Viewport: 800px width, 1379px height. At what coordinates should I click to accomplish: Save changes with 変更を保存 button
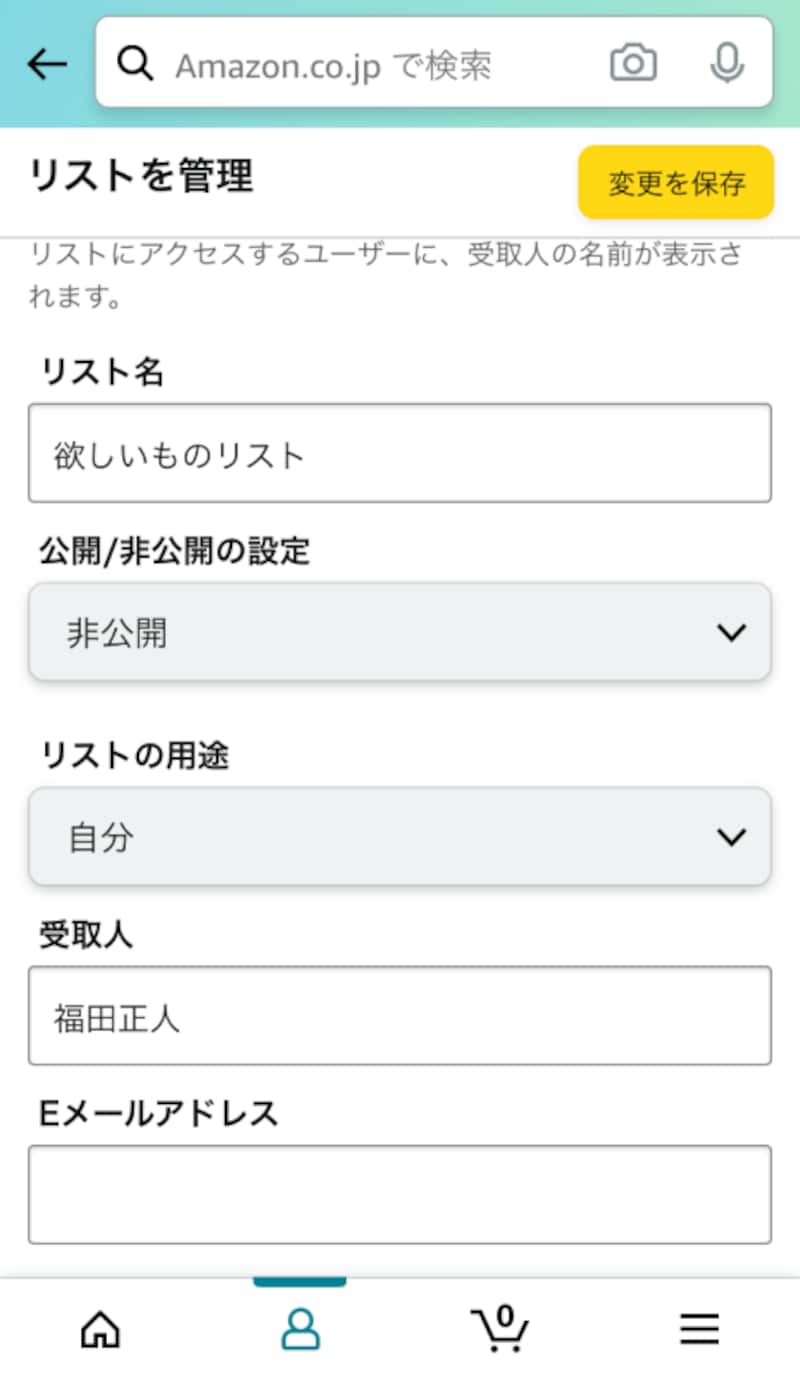[676, 183]
